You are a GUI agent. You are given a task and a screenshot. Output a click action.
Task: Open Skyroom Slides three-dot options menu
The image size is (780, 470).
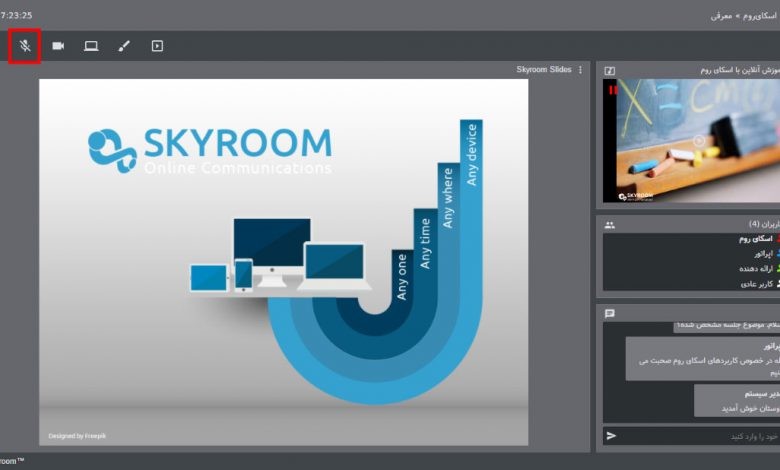pyautogui.click(x=580, y=70)
